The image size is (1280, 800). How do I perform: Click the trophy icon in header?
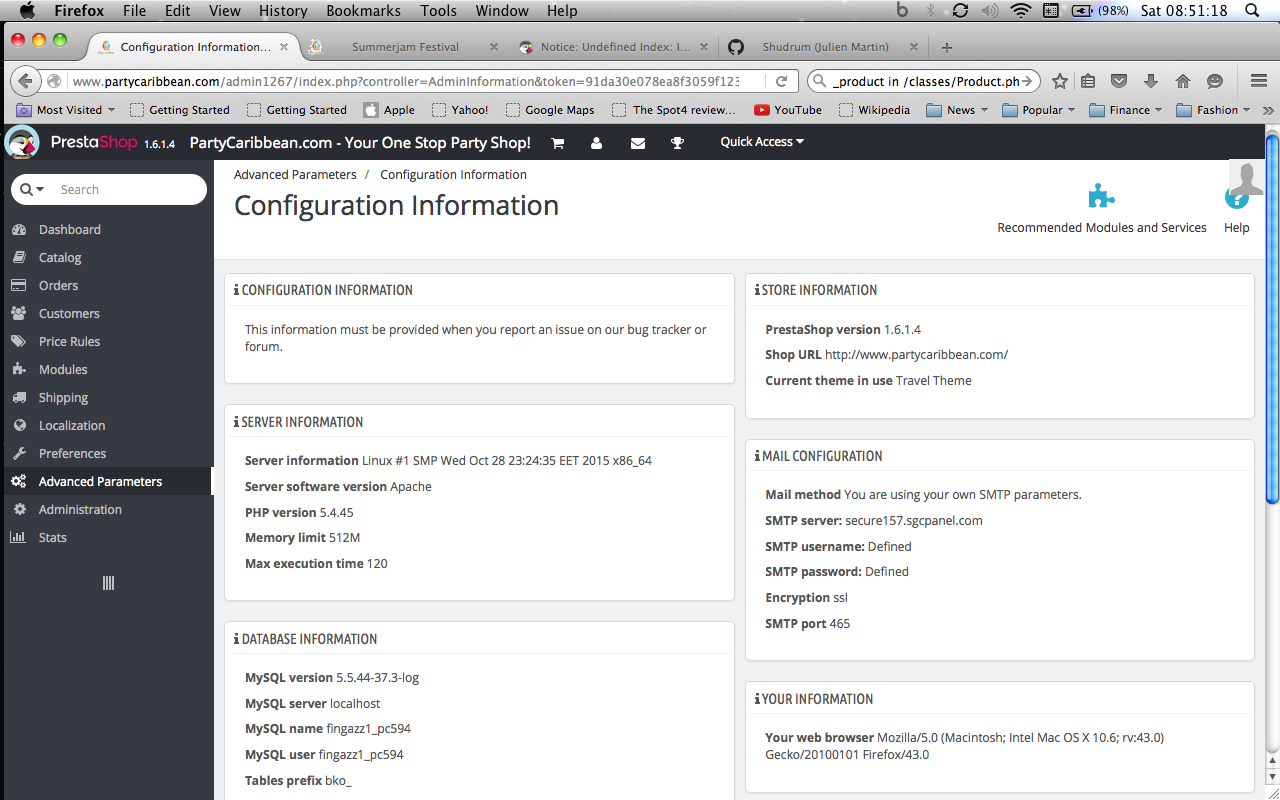coord(677,143)
